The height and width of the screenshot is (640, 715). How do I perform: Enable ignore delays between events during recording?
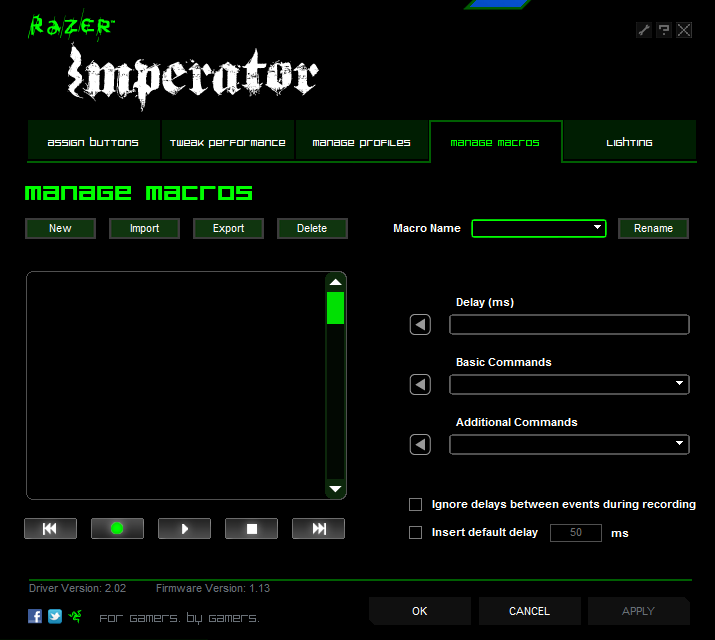pyautogui.click(x=415, y=505)
